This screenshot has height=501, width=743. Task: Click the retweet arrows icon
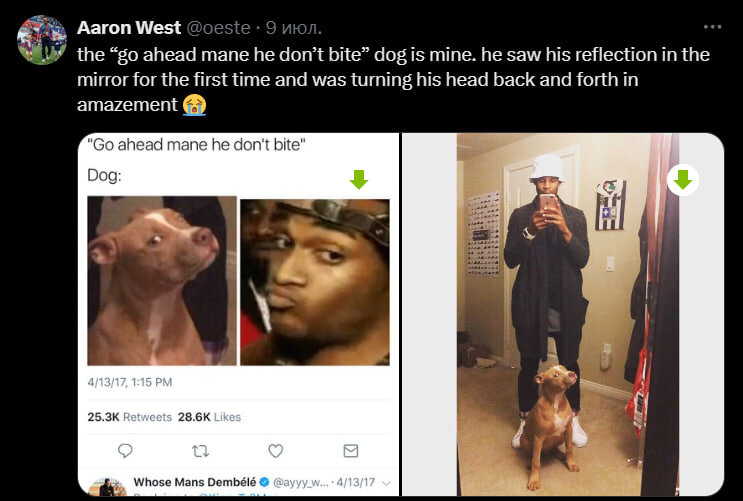(200, 451)
